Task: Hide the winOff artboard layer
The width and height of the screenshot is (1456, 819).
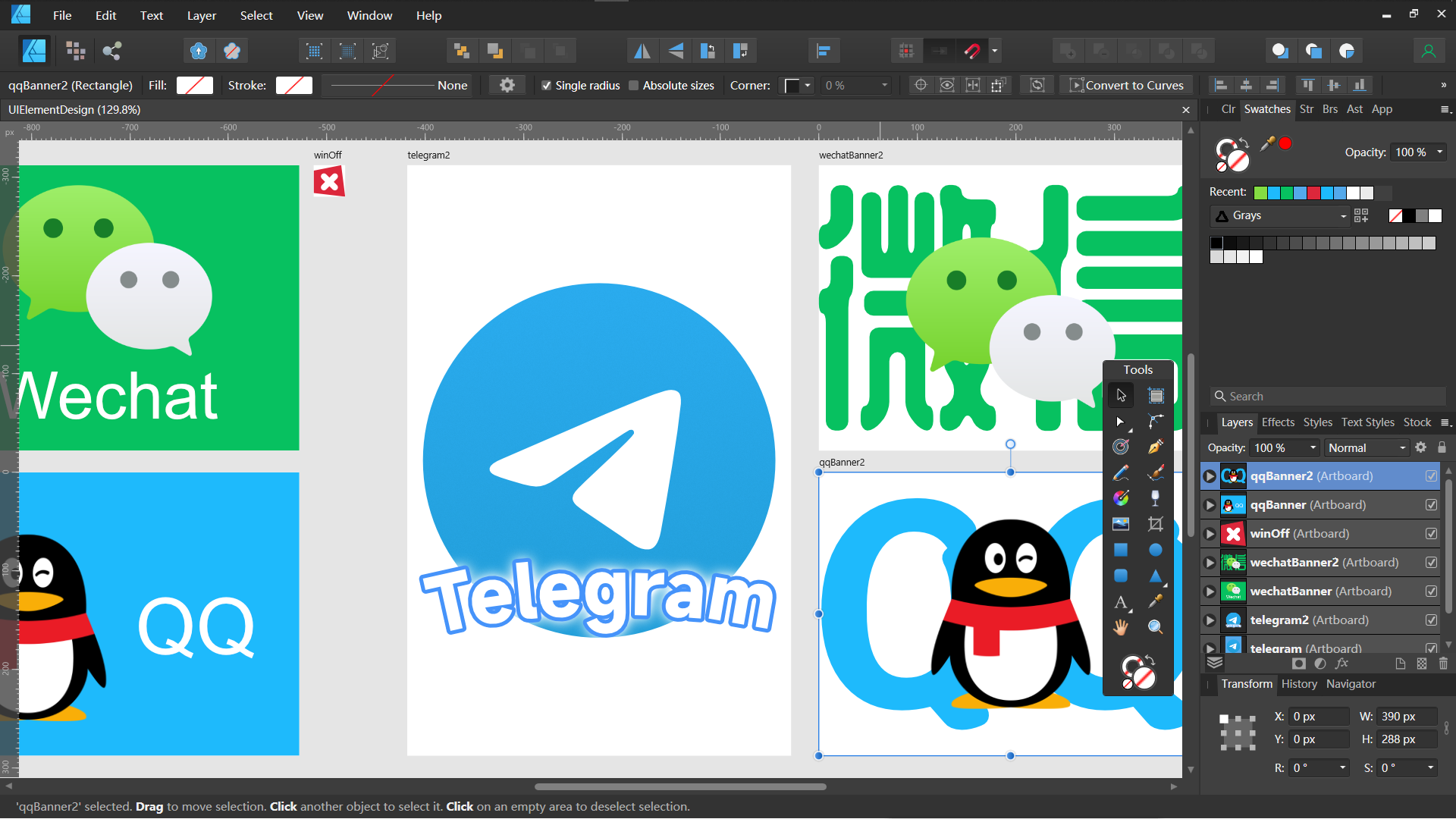Action: 1431,534
